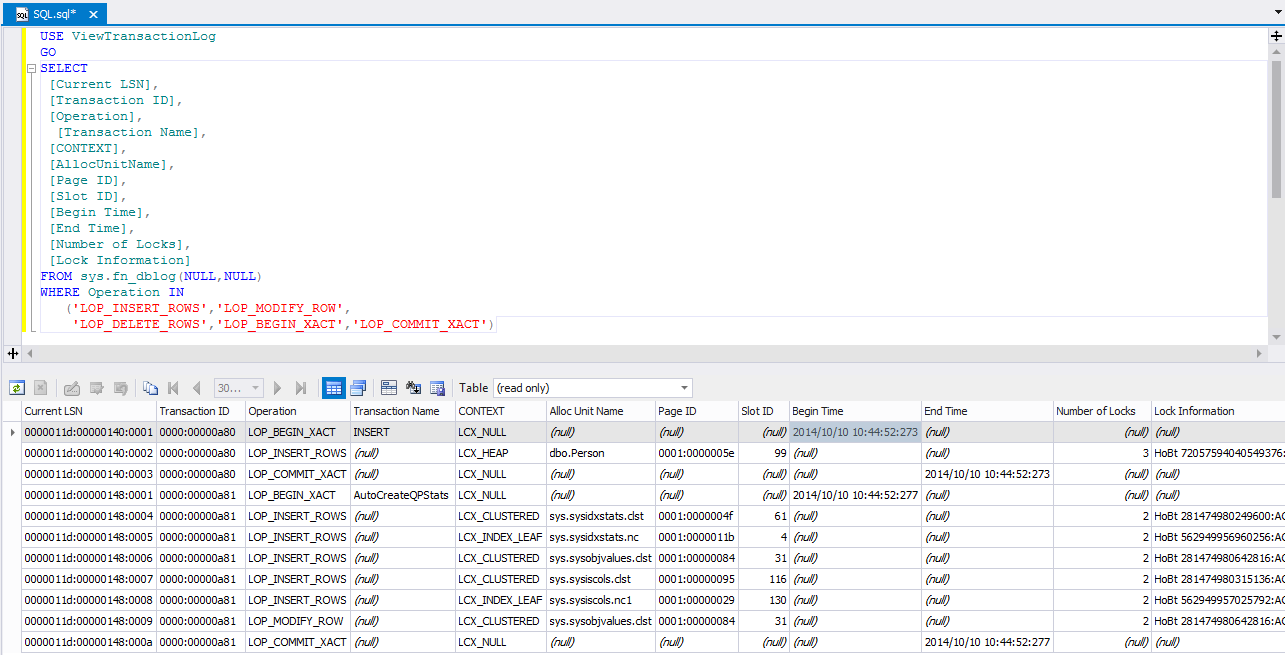
Task: Click the find/binoculars icon in grid toolbar
Action: click(413, 388)
